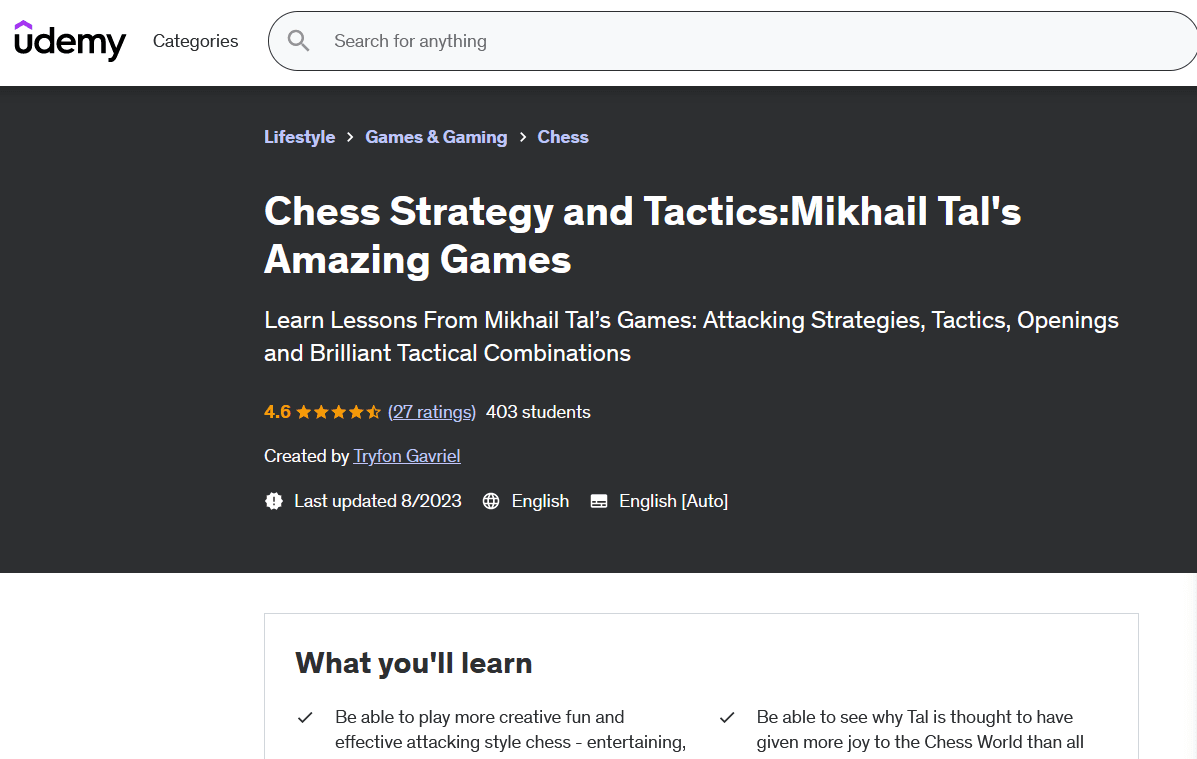Click the closed captions icon

pos(599,501)
